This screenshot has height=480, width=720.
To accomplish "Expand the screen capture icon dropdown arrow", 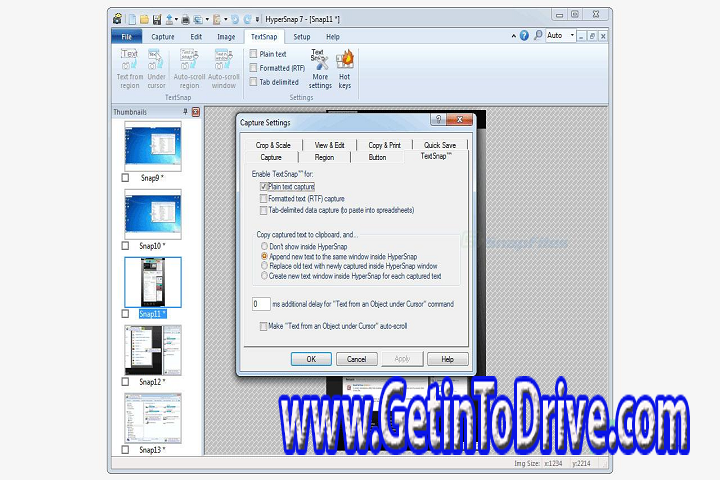I will click(207, 19).
